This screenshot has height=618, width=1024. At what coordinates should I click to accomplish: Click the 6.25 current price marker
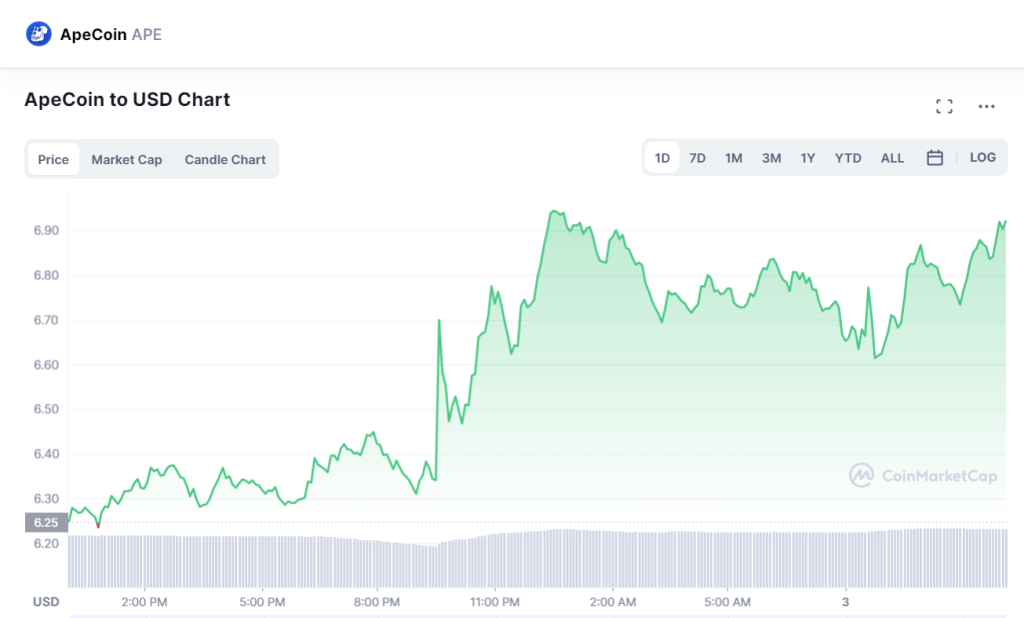click(x=46, y=523)
